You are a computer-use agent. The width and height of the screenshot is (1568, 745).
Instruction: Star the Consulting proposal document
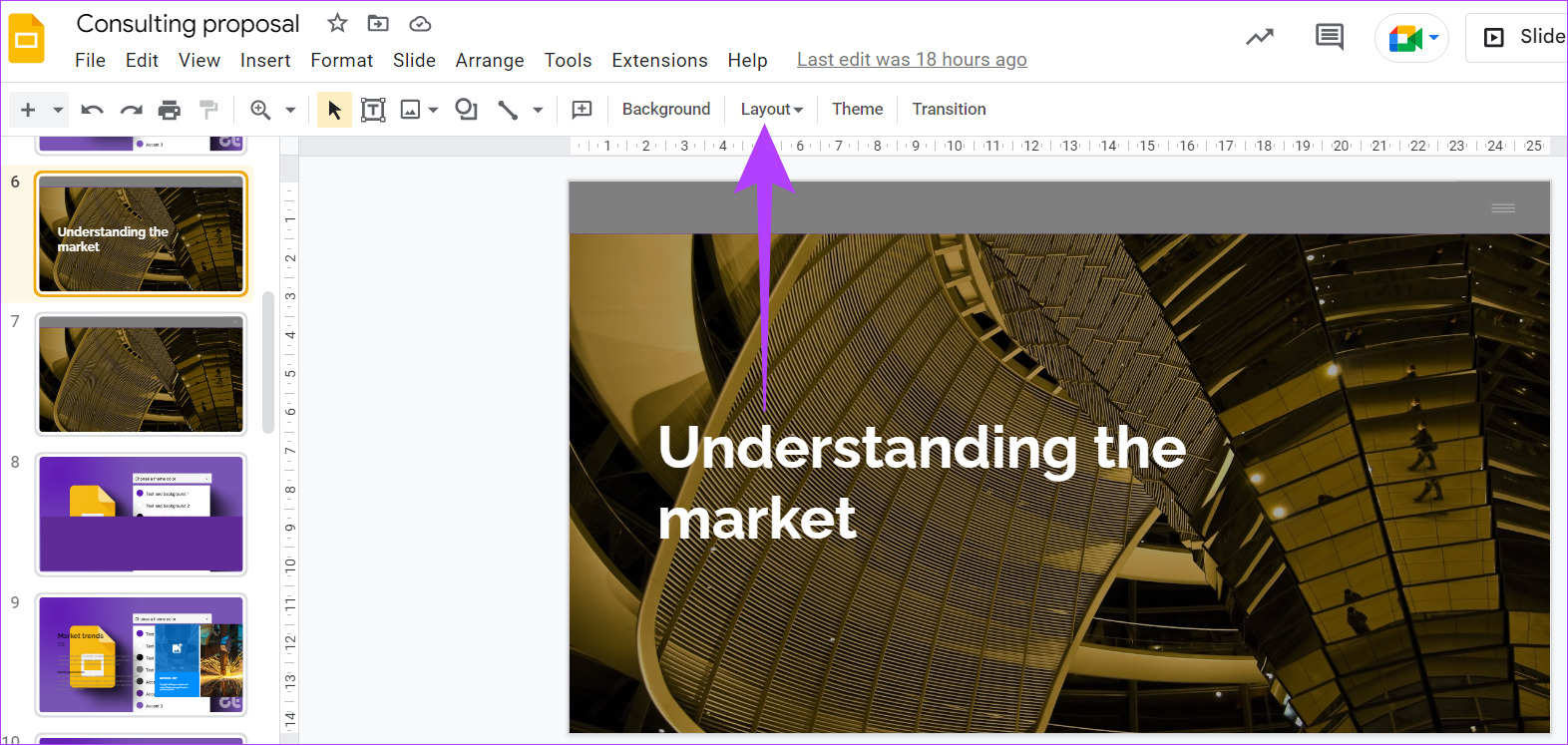click(x=337, y=23)
